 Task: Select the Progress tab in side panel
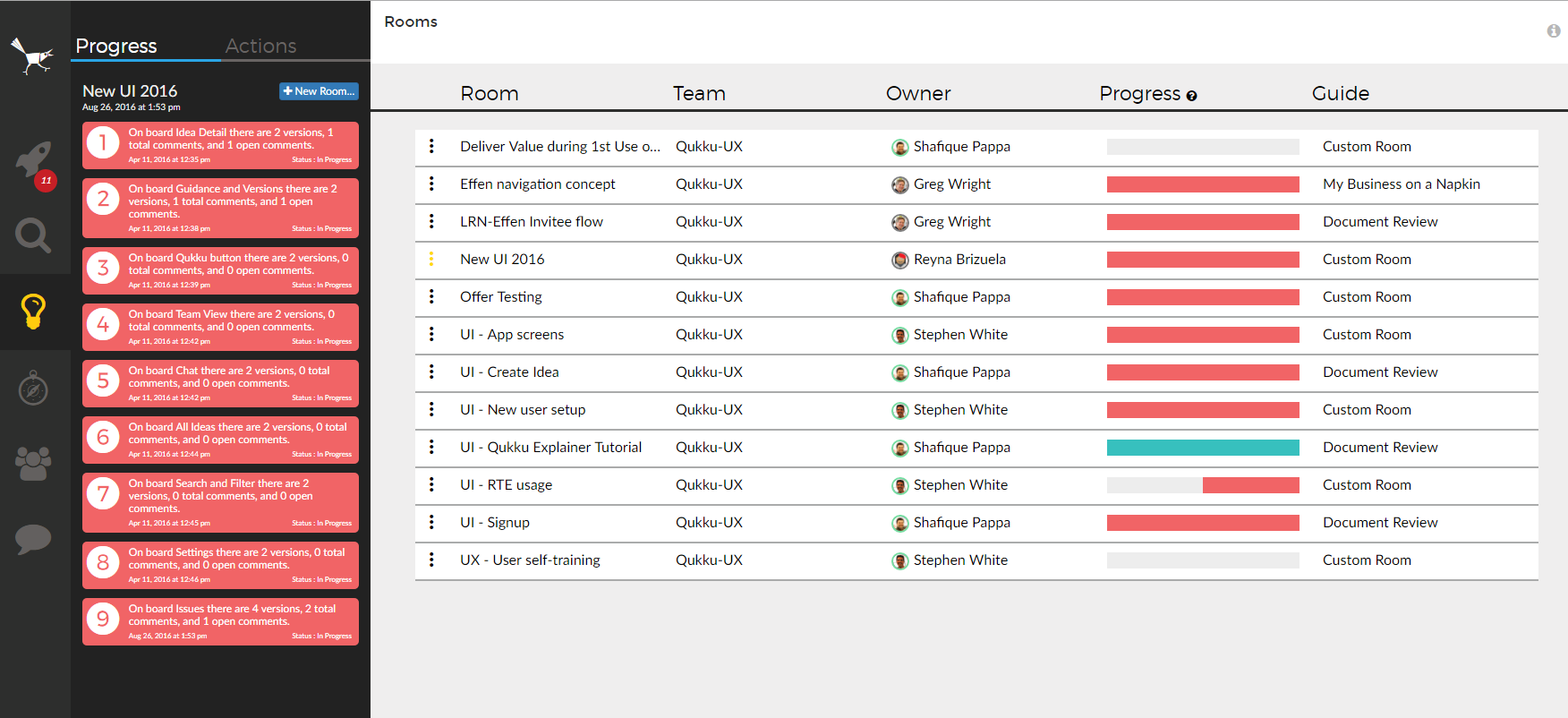pyautogui.click(x=116, y=46)
